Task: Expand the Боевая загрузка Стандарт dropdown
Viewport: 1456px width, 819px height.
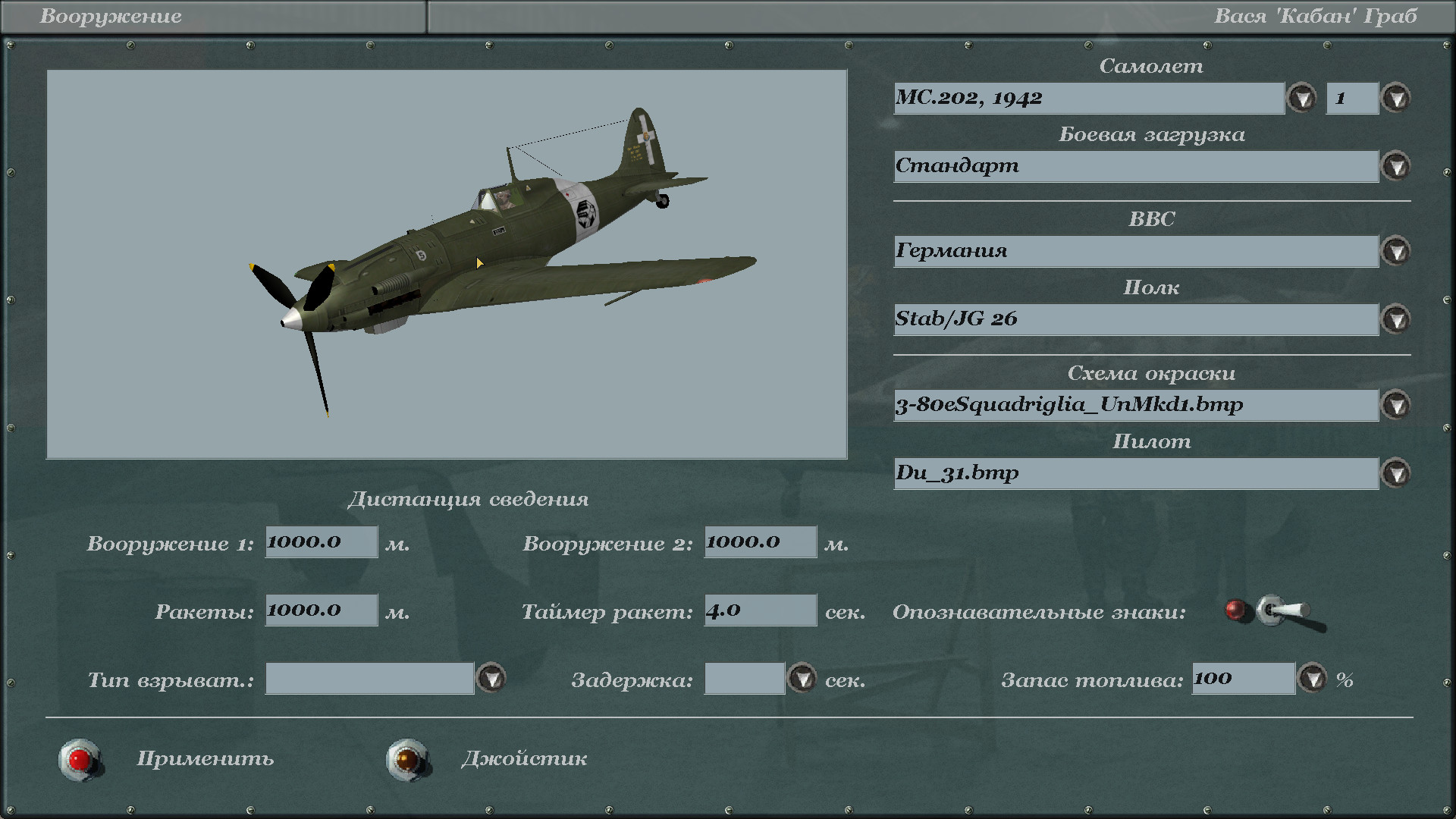Action: [x=1396, y=166]
